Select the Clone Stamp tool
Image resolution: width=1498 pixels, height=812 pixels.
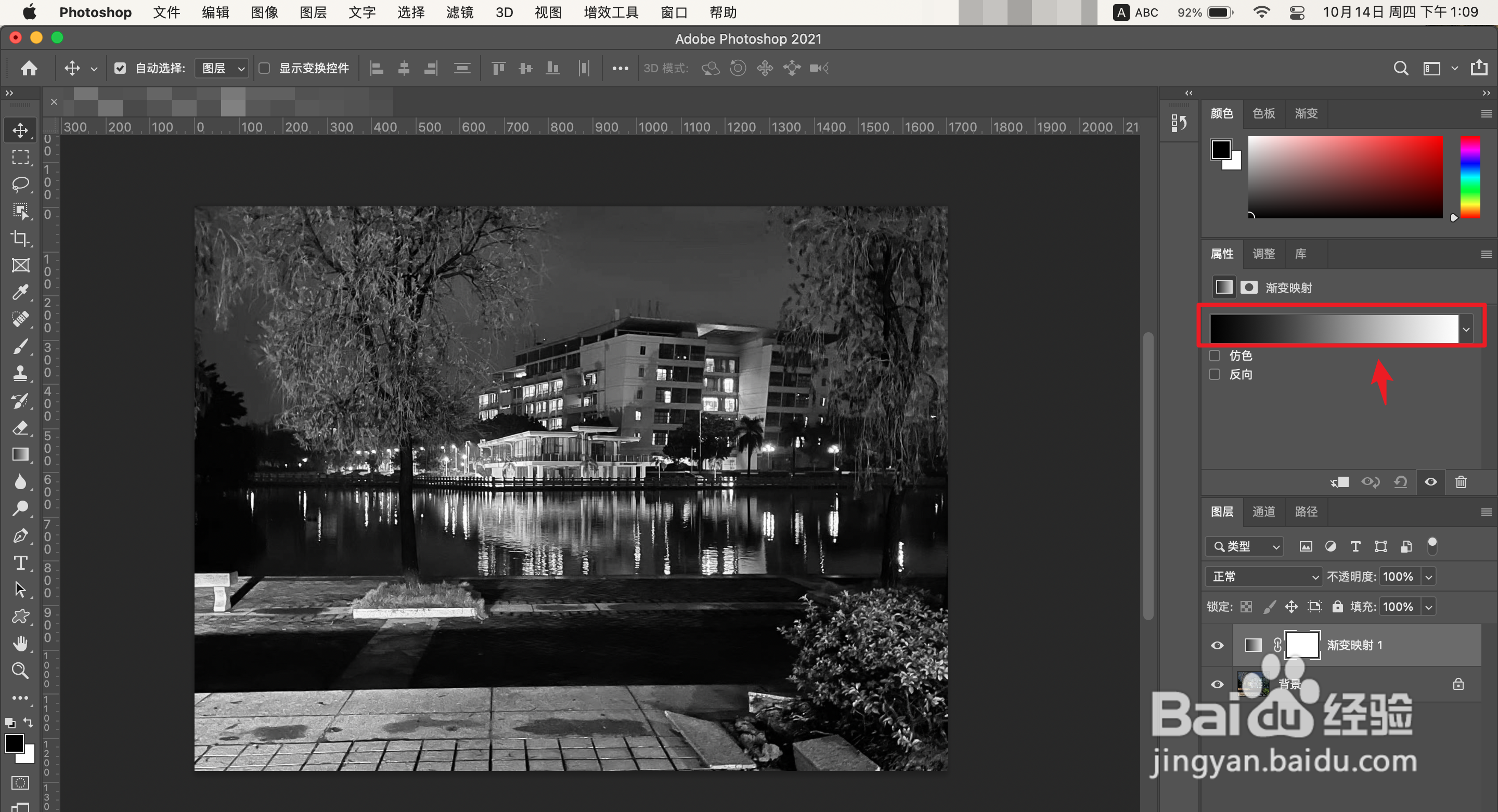click(20, 373)
